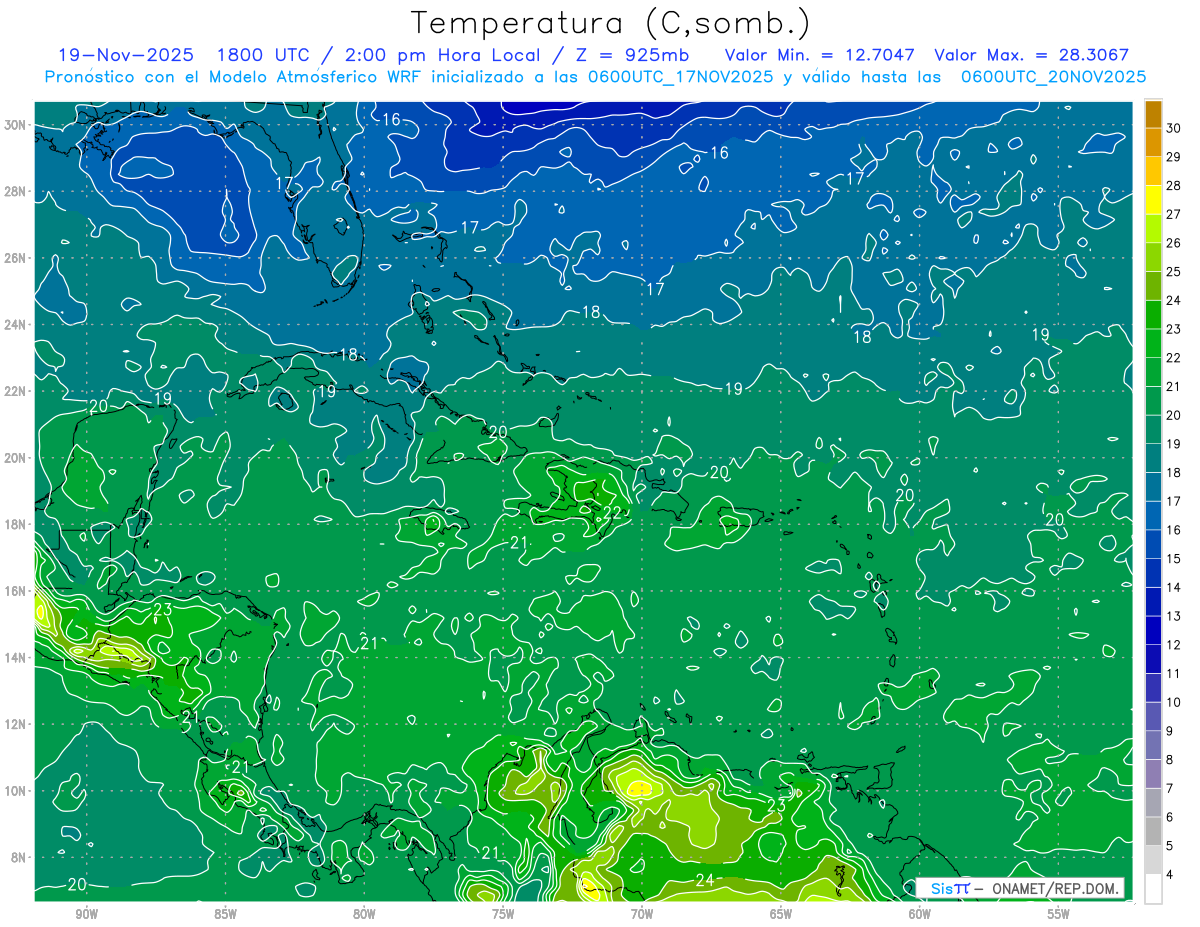Click the "75W" longitude axis label
The width and height of the screenshot is (1200, 927).
503,914
